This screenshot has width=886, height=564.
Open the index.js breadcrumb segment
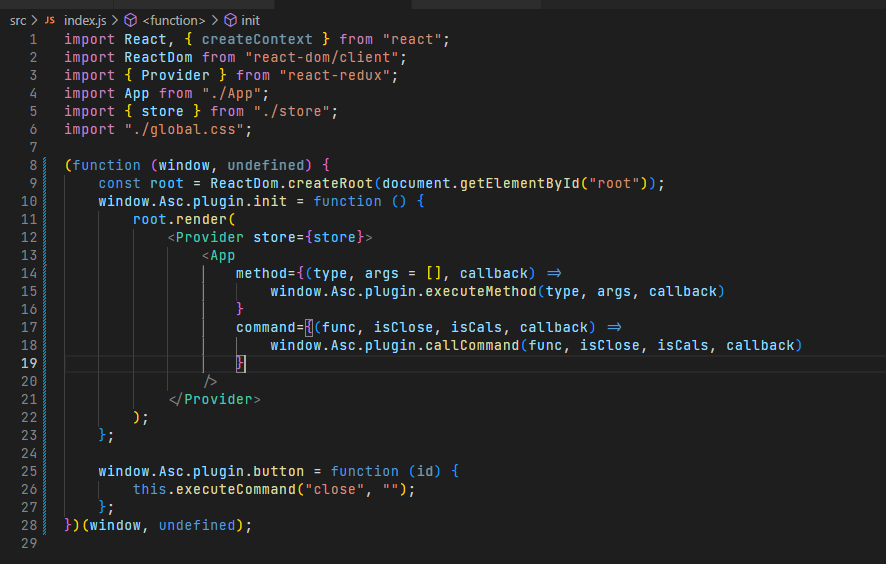pyautogui.click(x=85, y=20)
